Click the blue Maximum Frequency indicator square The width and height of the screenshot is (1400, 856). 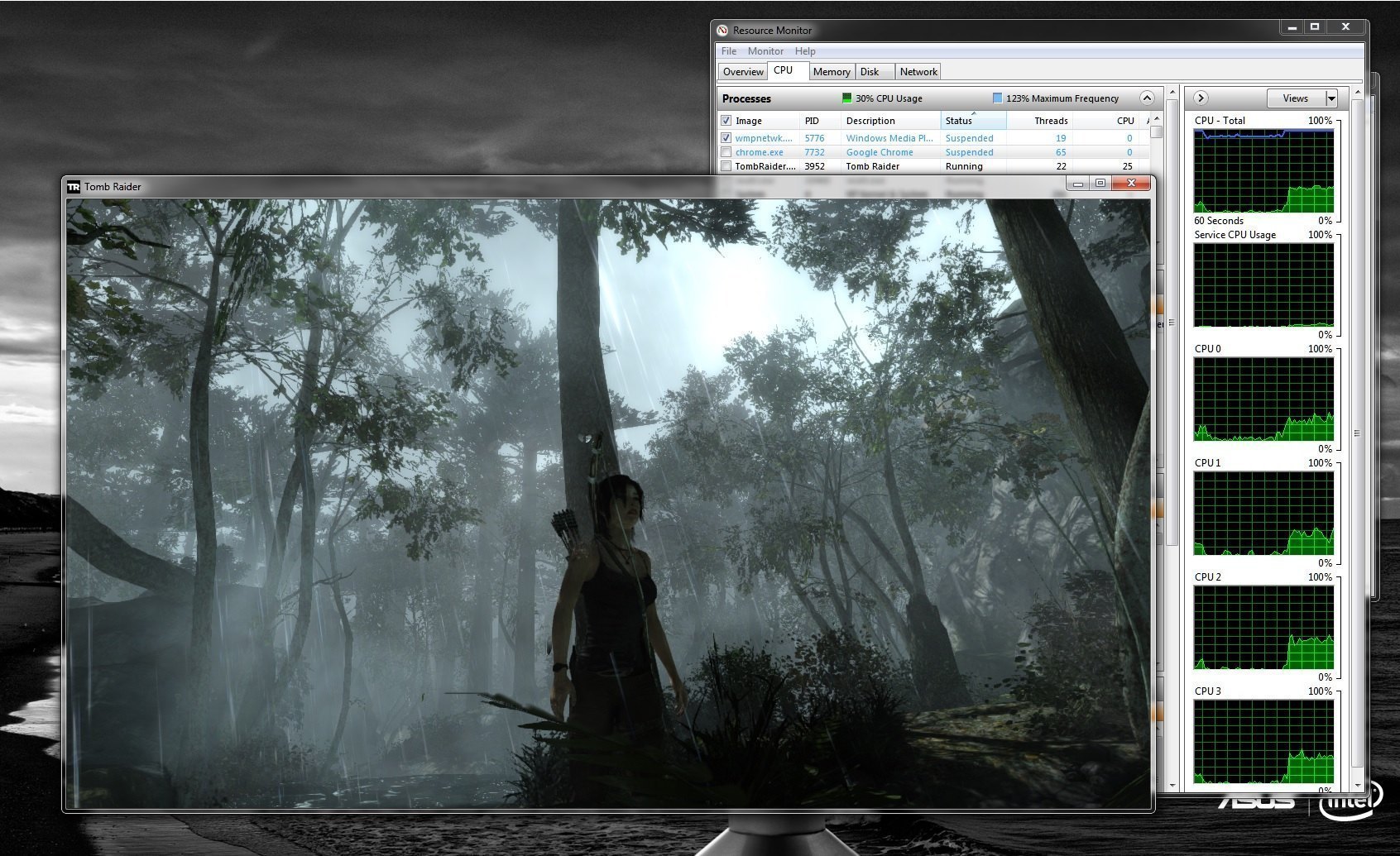point(997,98)
